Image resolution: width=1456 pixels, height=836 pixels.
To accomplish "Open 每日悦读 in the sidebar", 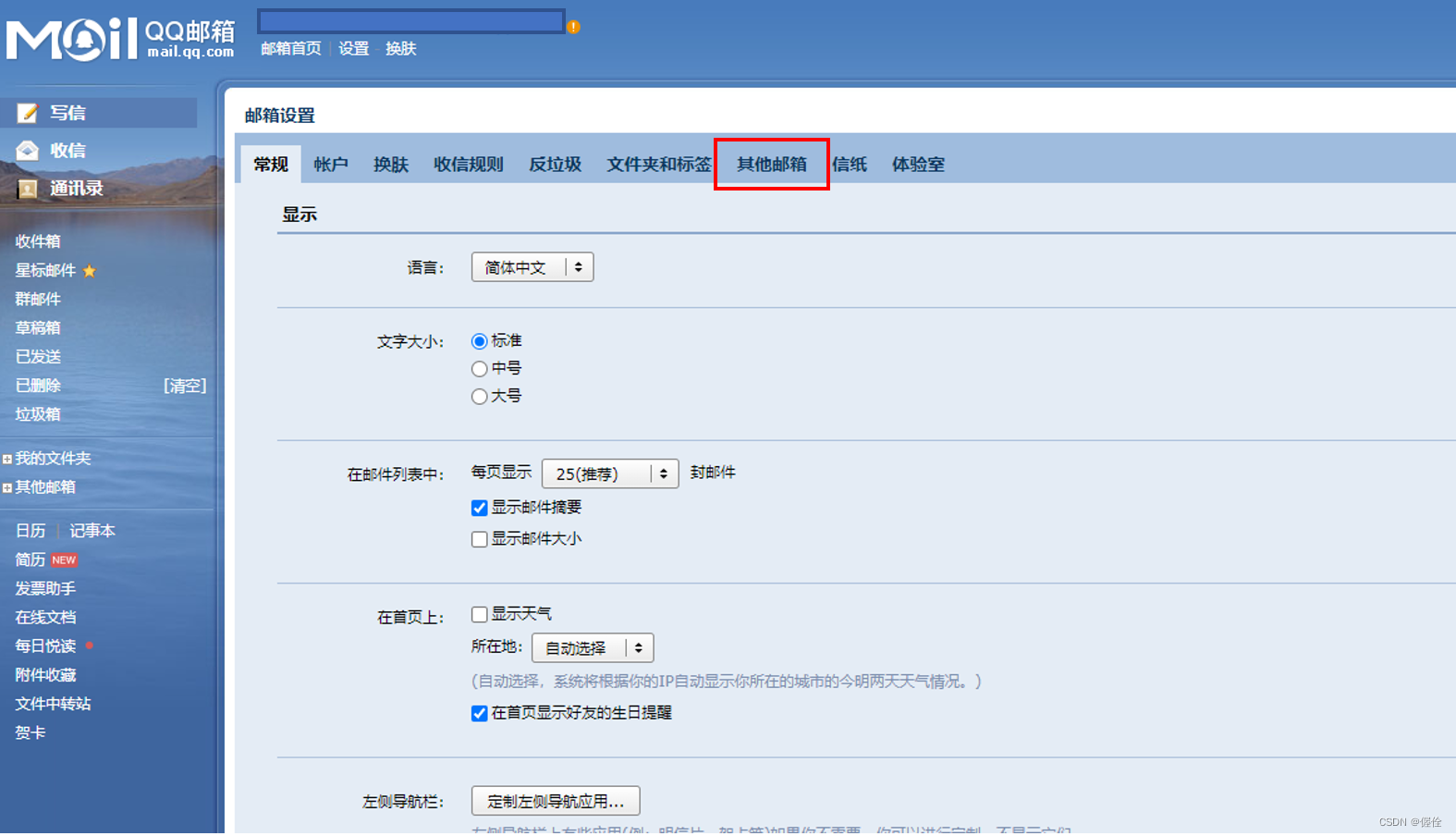I will pos(45,646).
